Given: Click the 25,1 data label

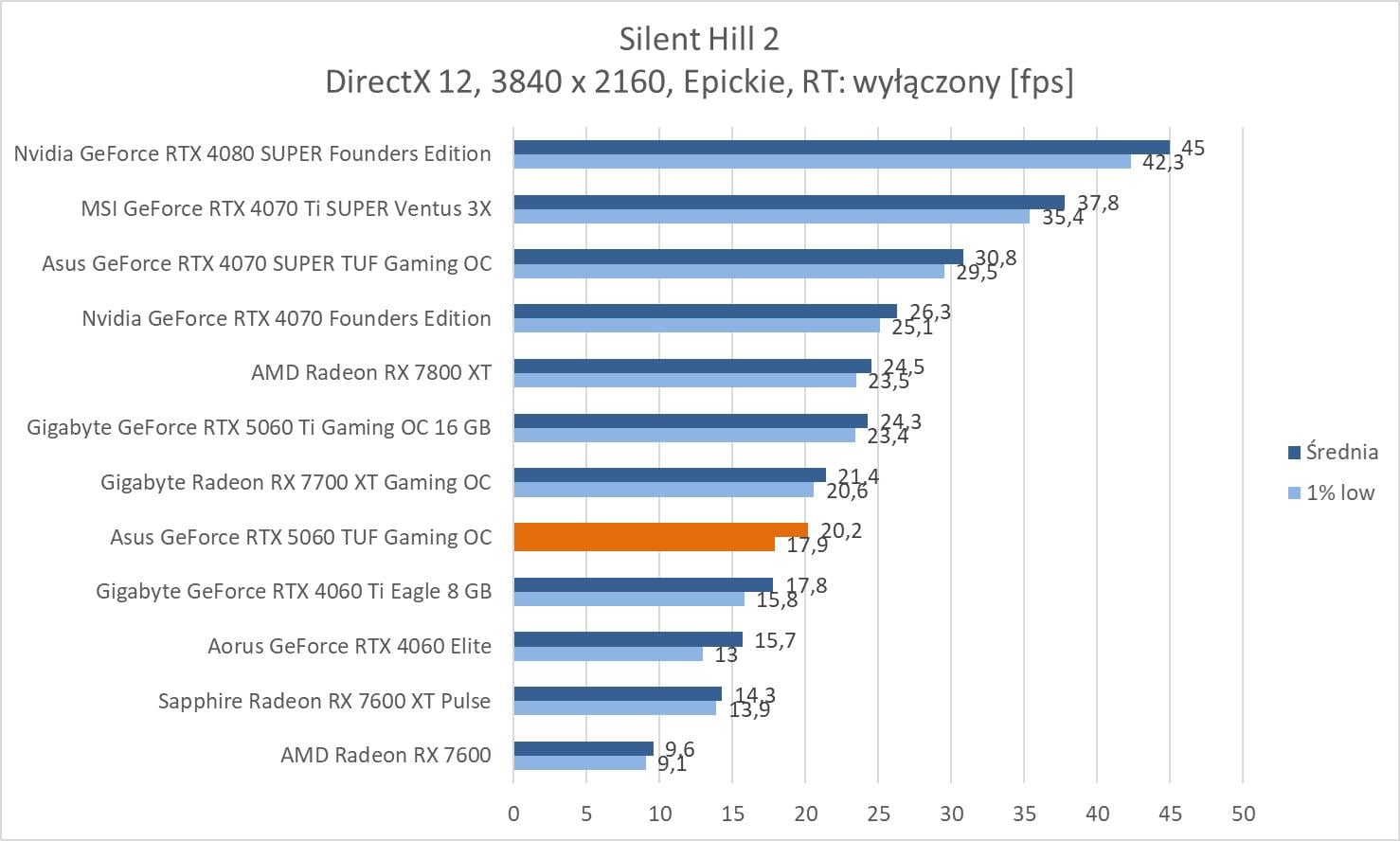Looking at the screenshot, I should [x=912, y=328].
